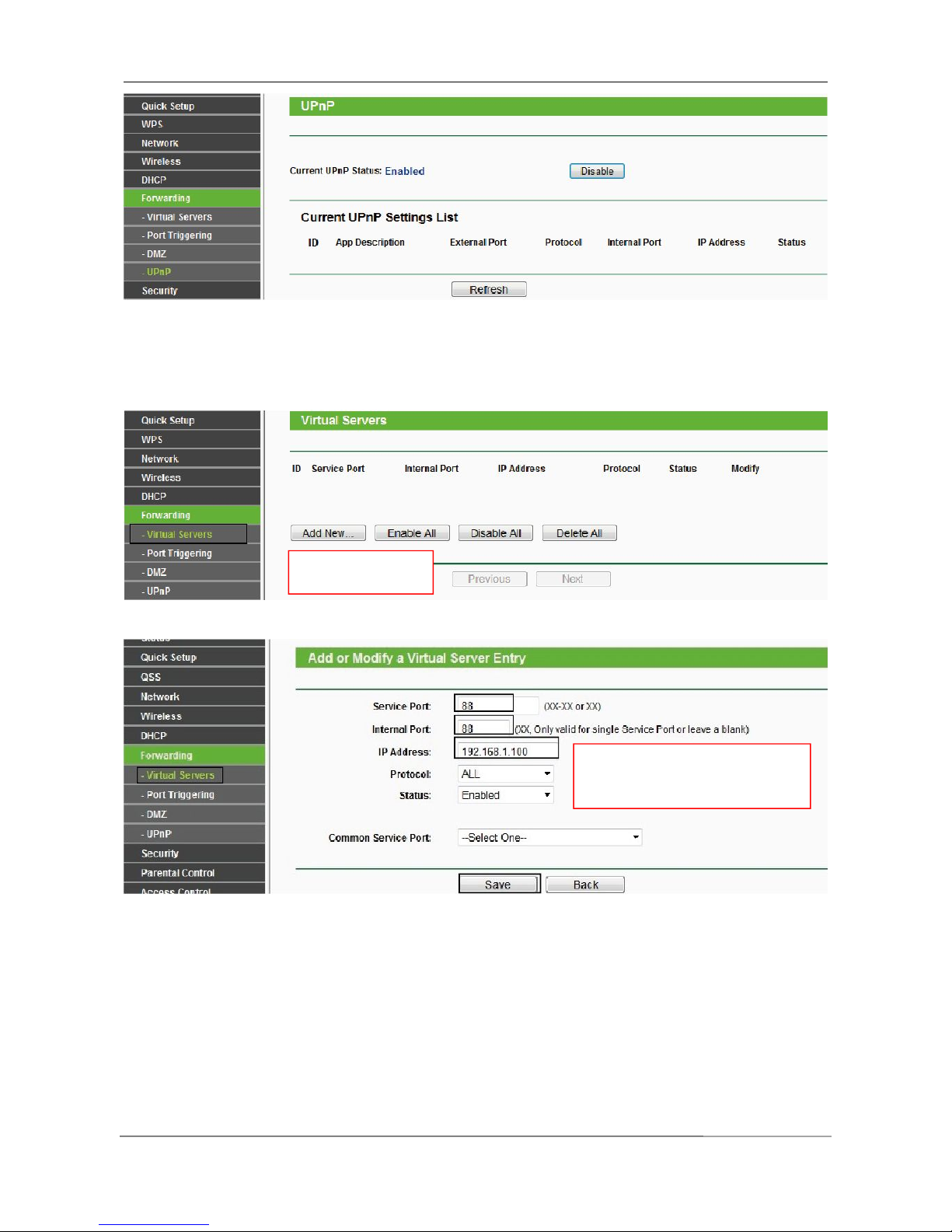Click the Disable All button

496,533
